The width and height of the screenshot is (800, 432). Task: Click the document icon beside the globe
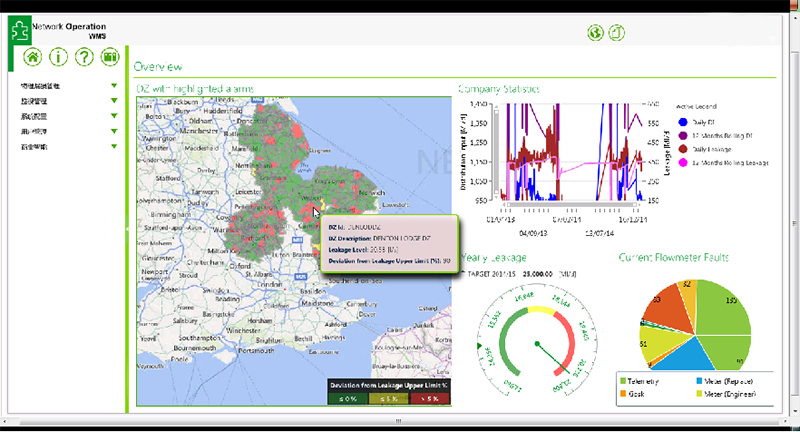(617, 33)
